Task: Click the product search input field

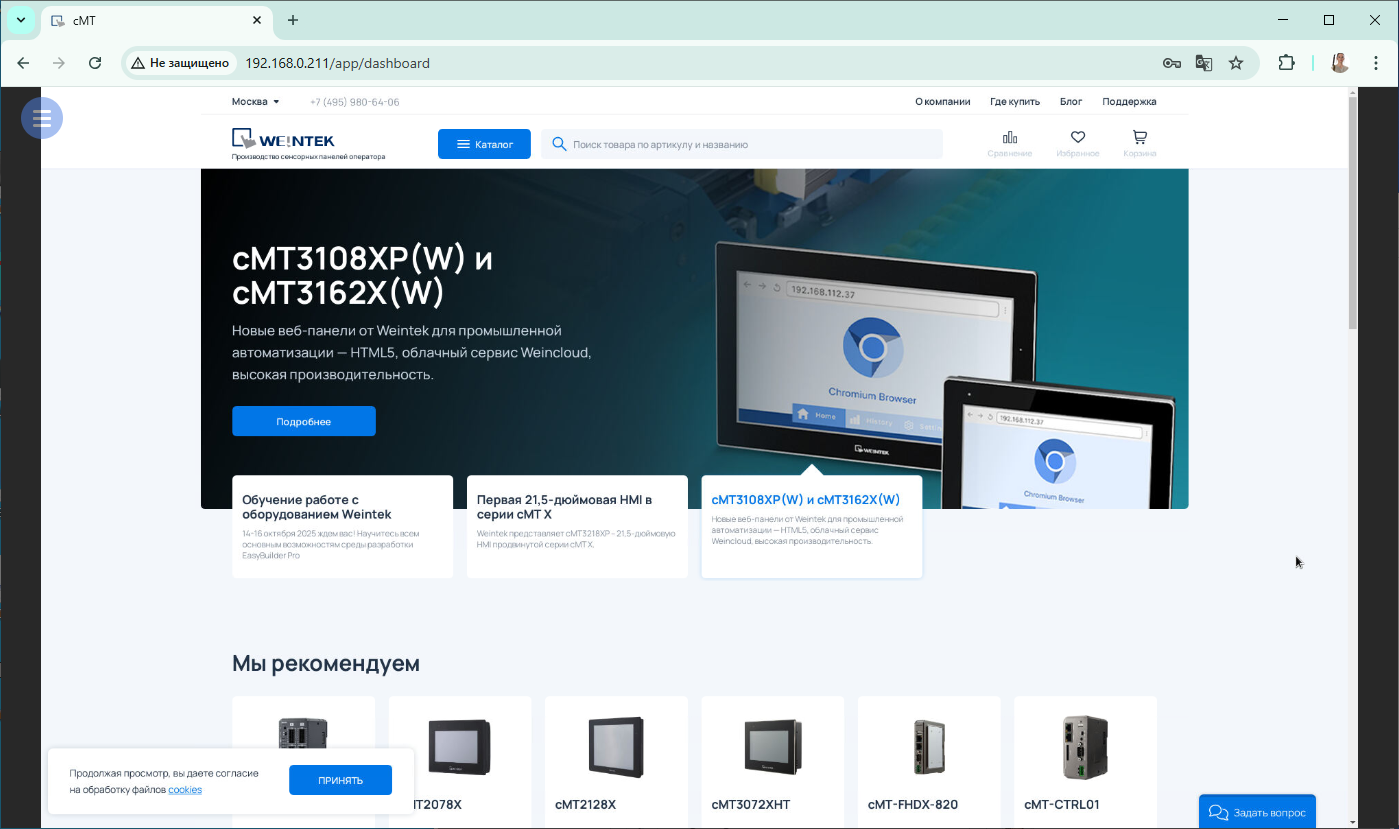Action: point(750,144)
